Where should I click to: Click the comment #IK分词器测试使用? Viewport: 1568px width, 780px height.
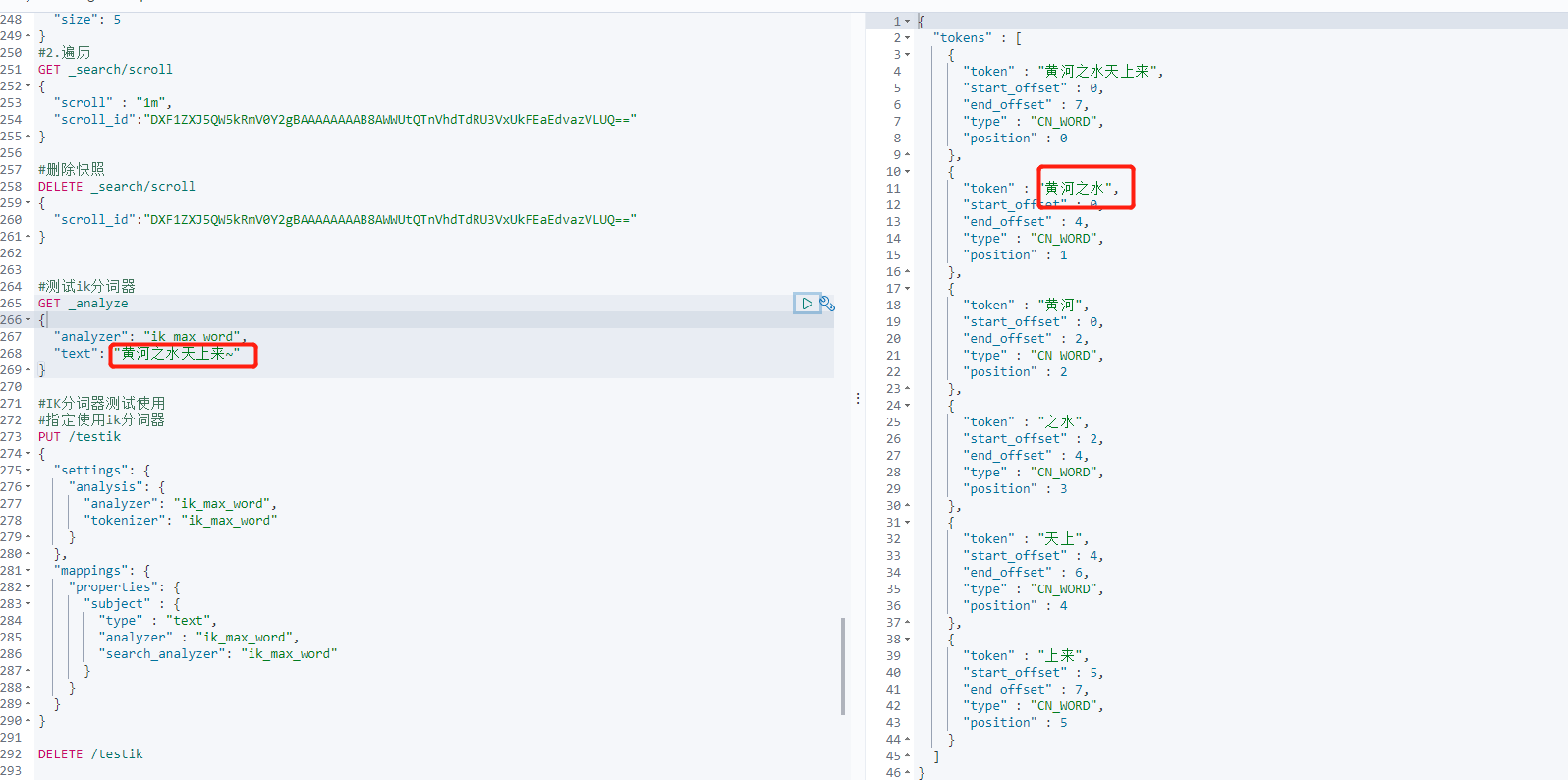point(101,404)
